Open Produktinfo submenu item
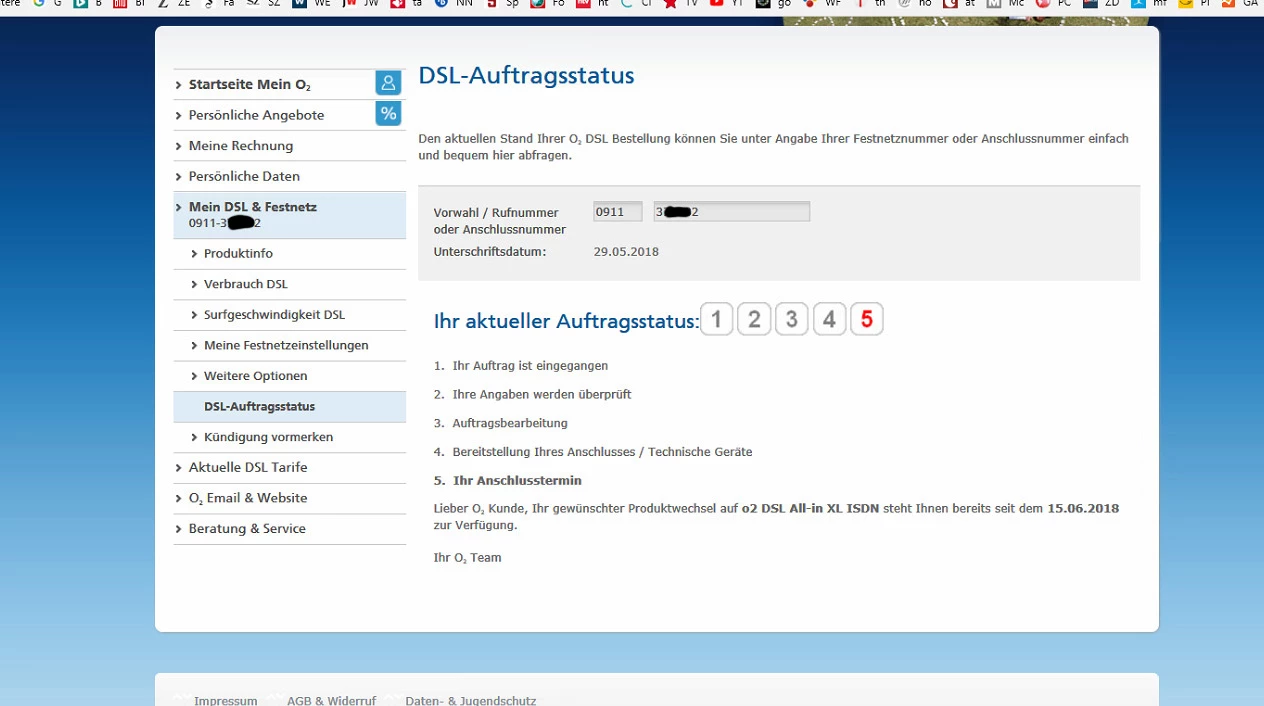The width and height of the screenshot is (1264, 706). [x=238, y=254]
